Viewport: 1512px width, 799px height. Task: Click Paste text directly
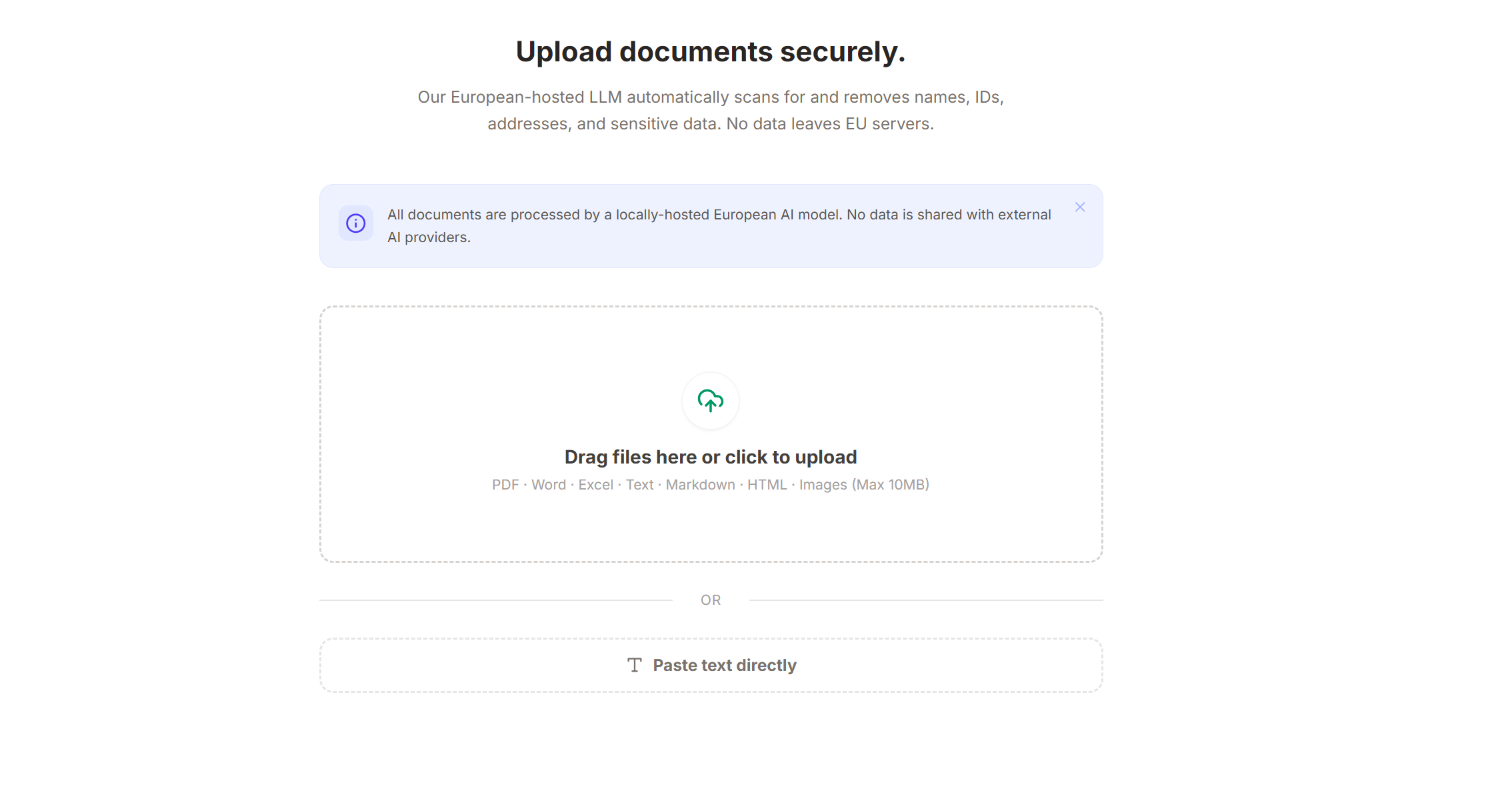[x=724, y=664]
